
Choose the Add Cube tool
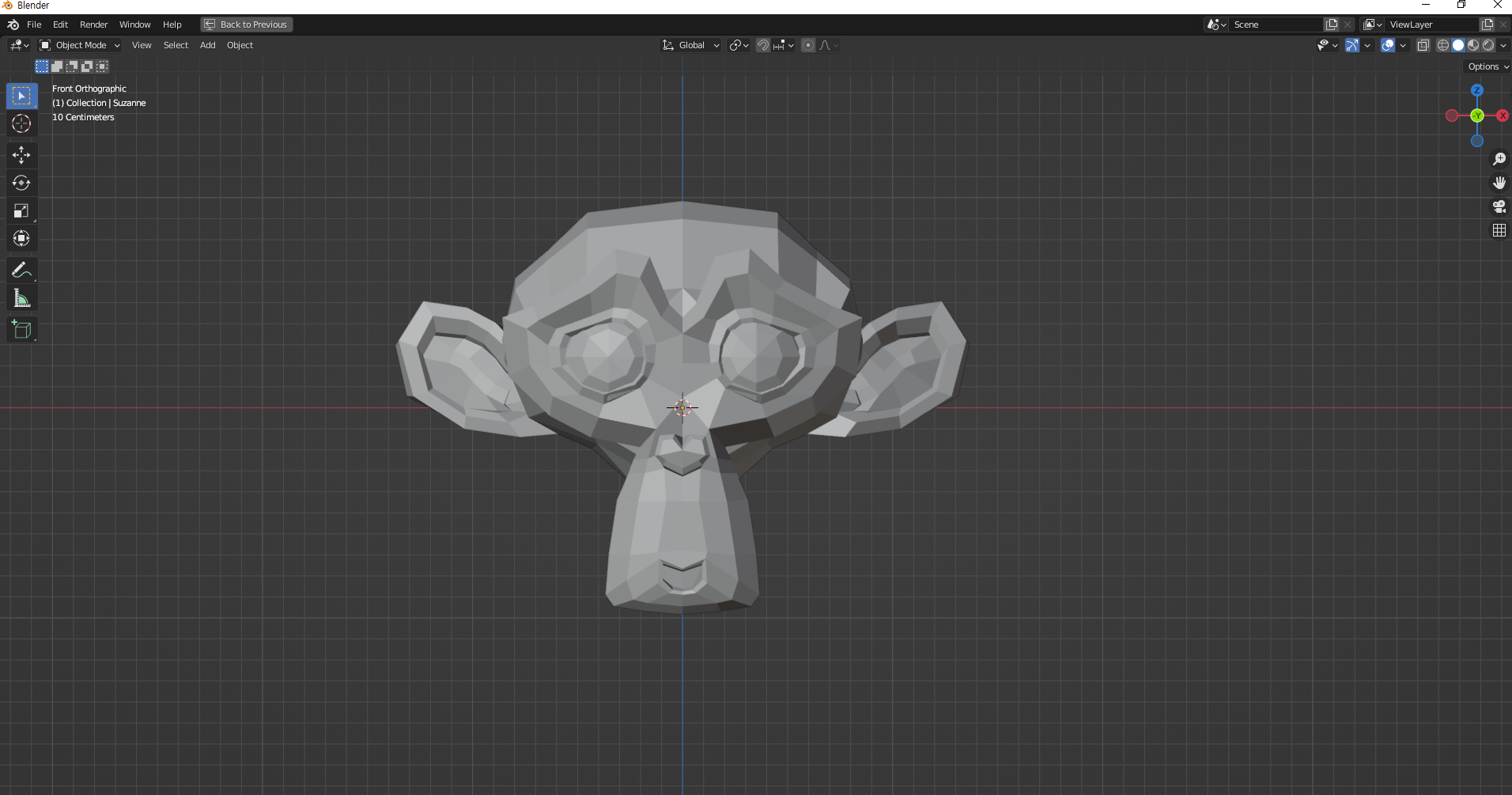21,330
